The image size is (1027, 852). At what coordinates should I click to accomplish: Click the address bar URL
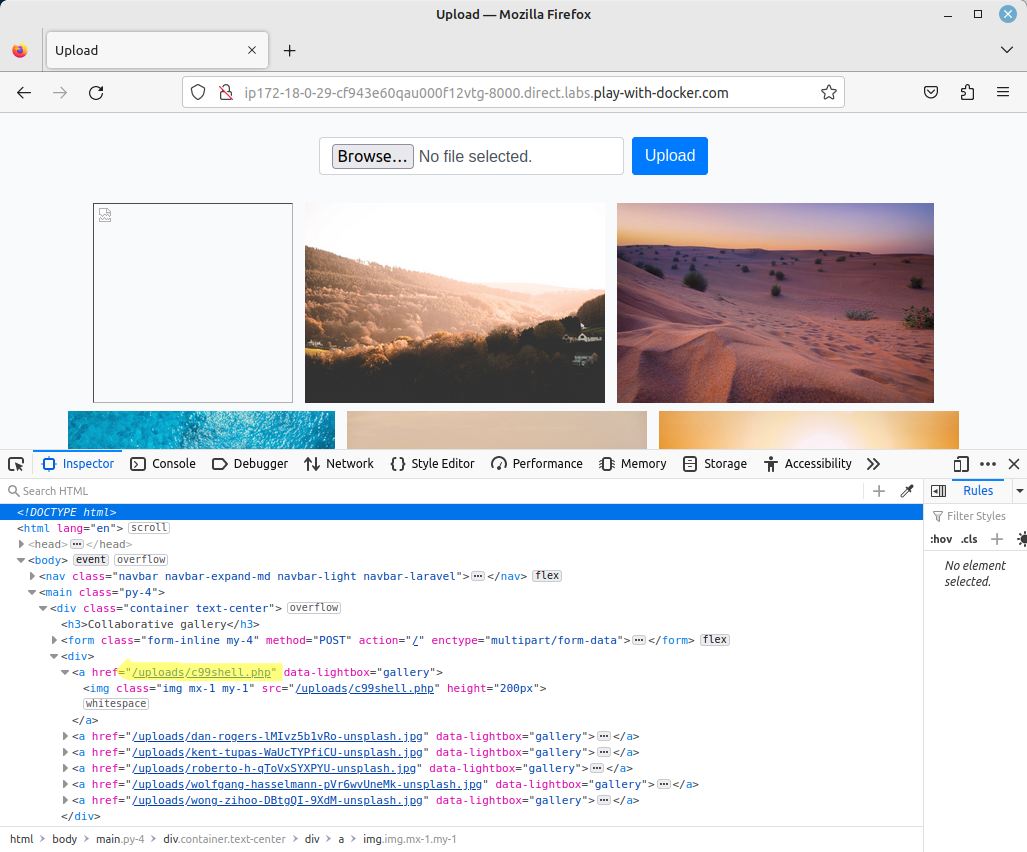[486, 92]
